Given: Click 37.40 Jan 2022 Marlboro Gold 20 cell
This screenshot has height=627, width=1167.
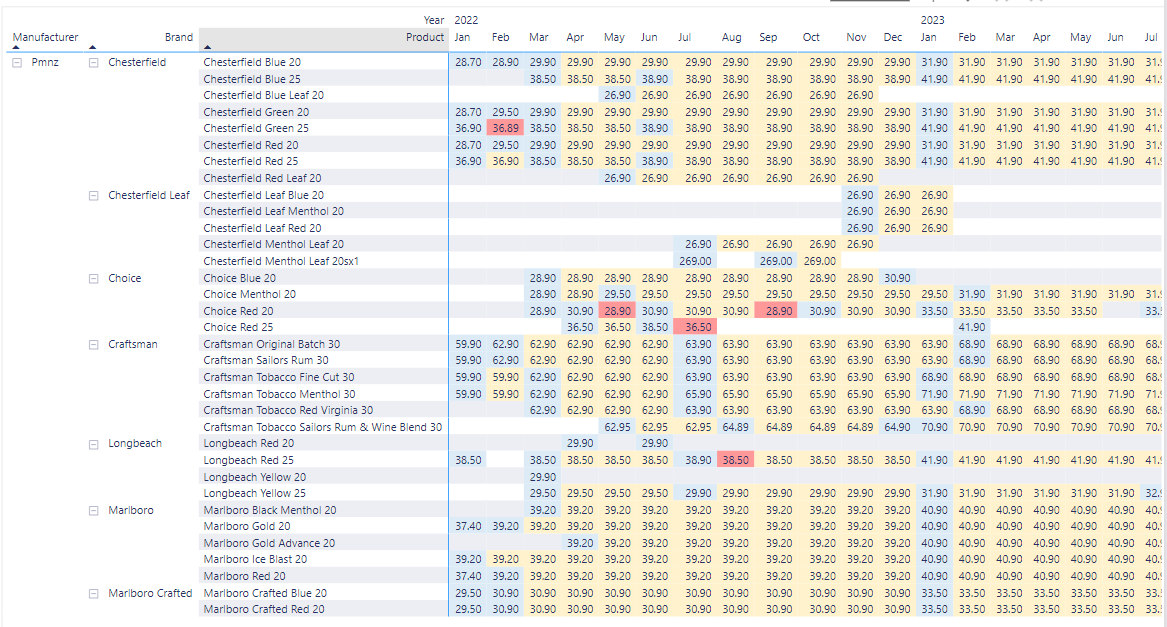Looking at the screenshot, I should (468, 526).
